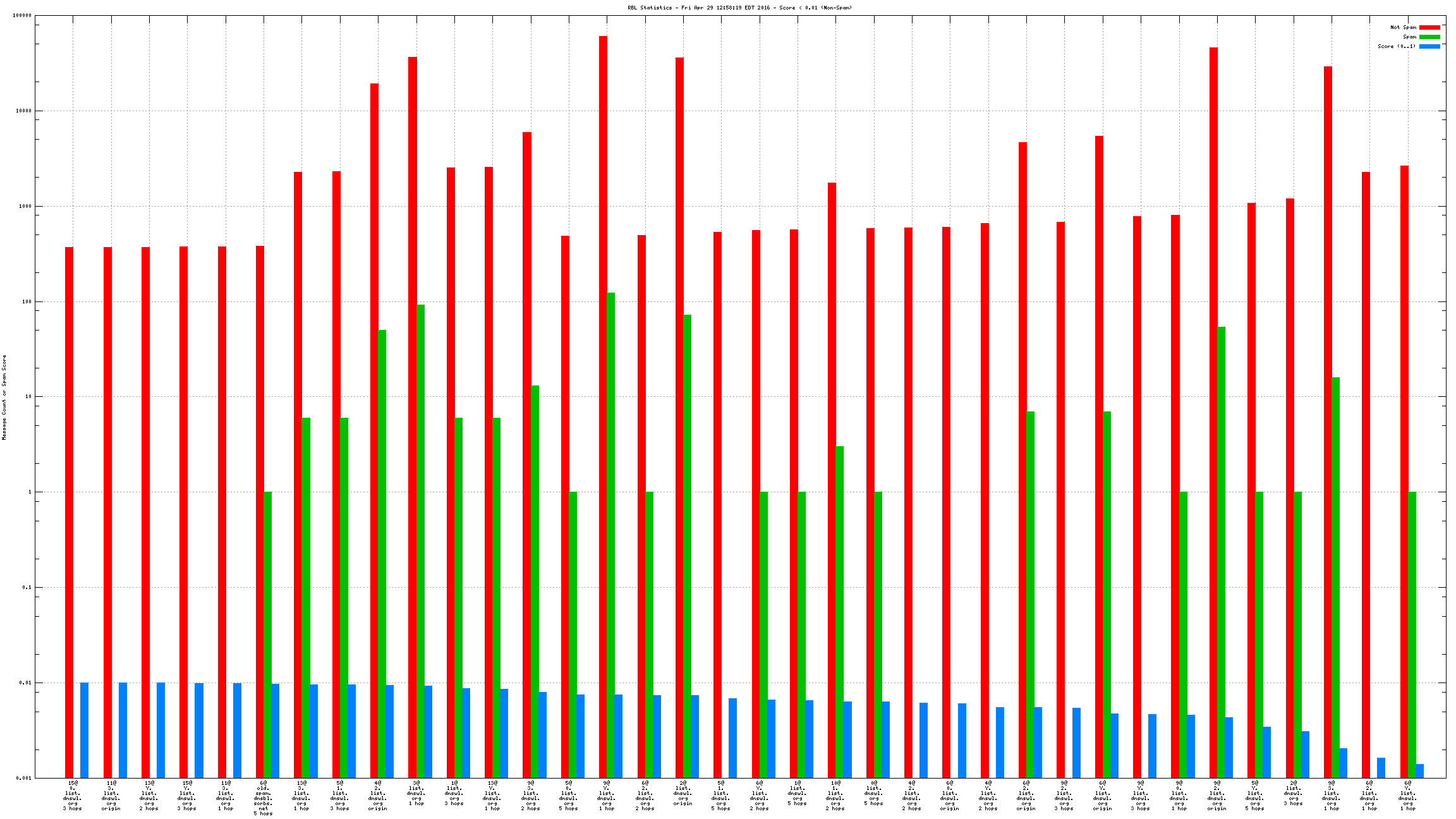Click the 100000 y-axis tick label
Screen dimensions: 1456x819
click(23, 16)
